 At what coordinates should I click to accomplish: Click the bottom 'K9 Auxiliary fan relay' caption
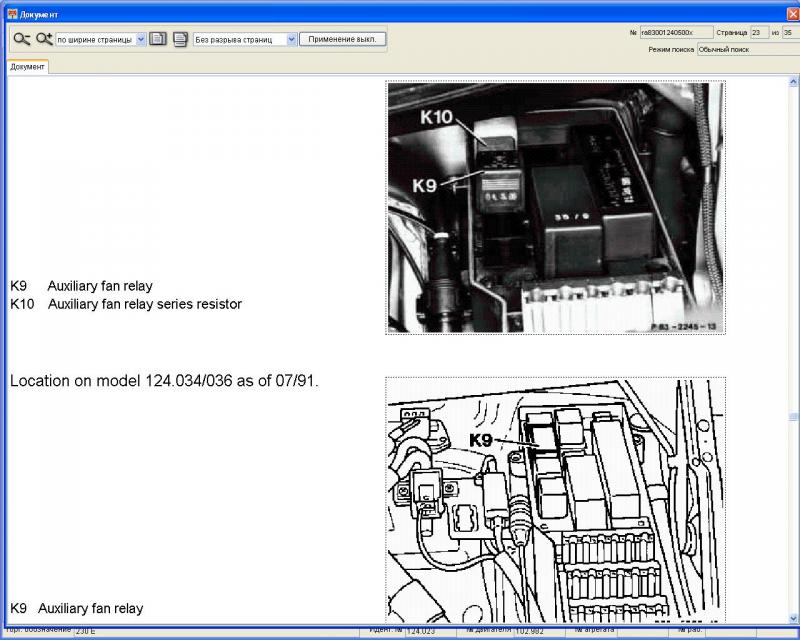77,608
